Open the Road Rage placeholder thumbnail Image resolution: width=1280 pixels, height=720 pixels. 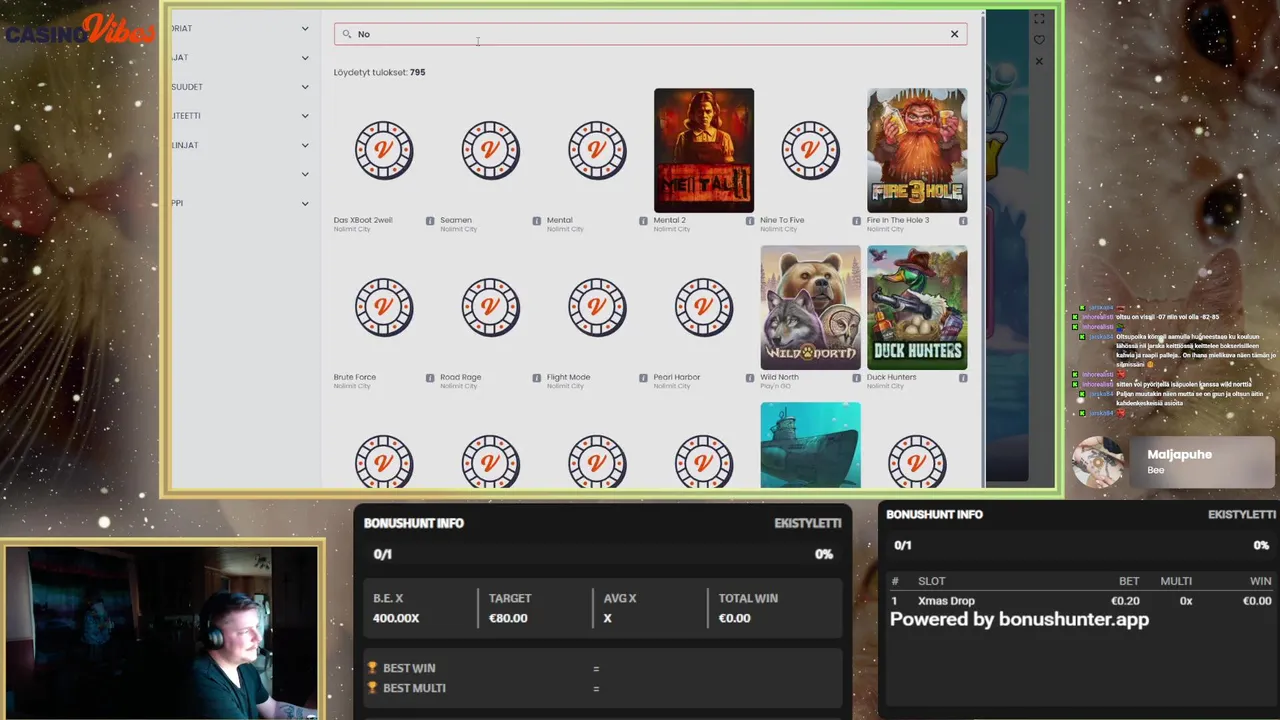click(491, 307)
